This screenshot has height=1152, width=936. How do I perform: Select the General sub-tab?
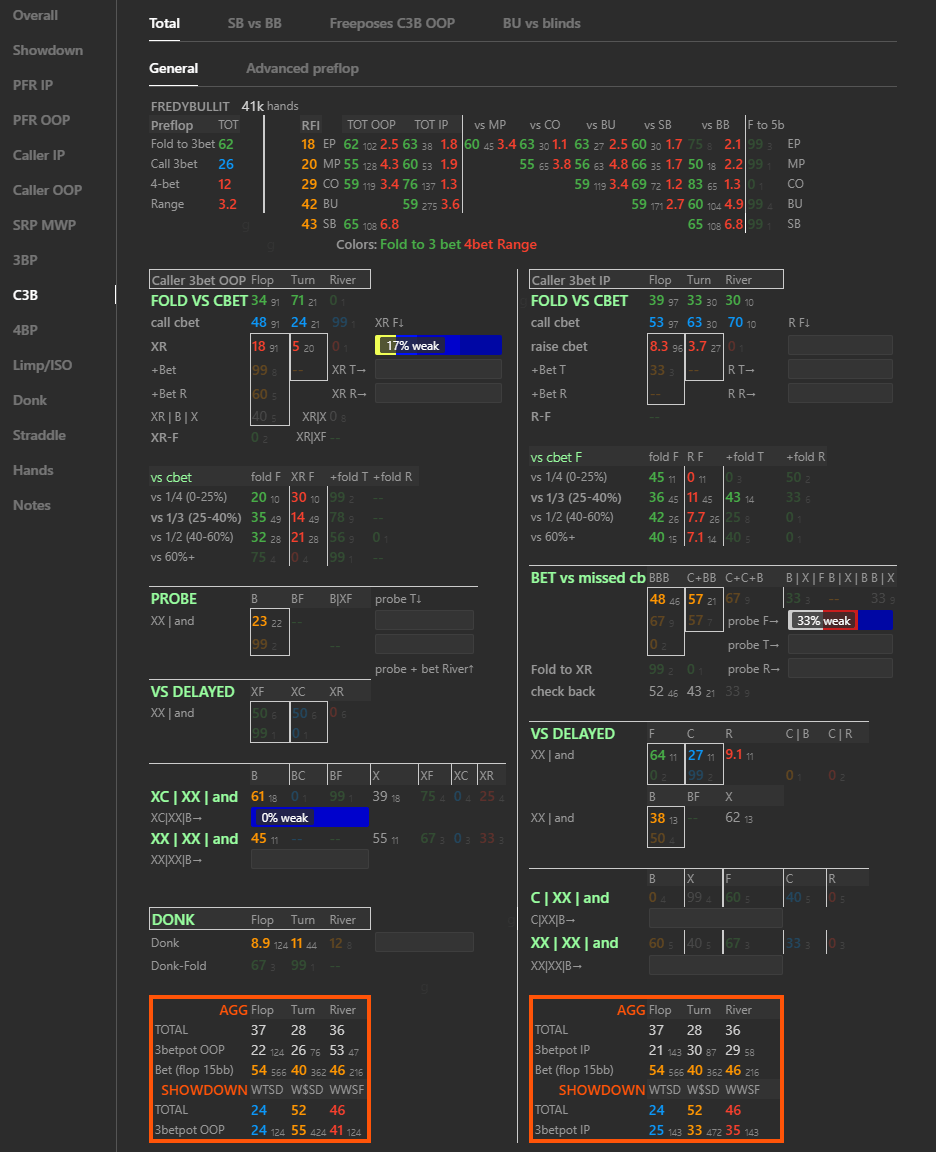pos(173,68)
